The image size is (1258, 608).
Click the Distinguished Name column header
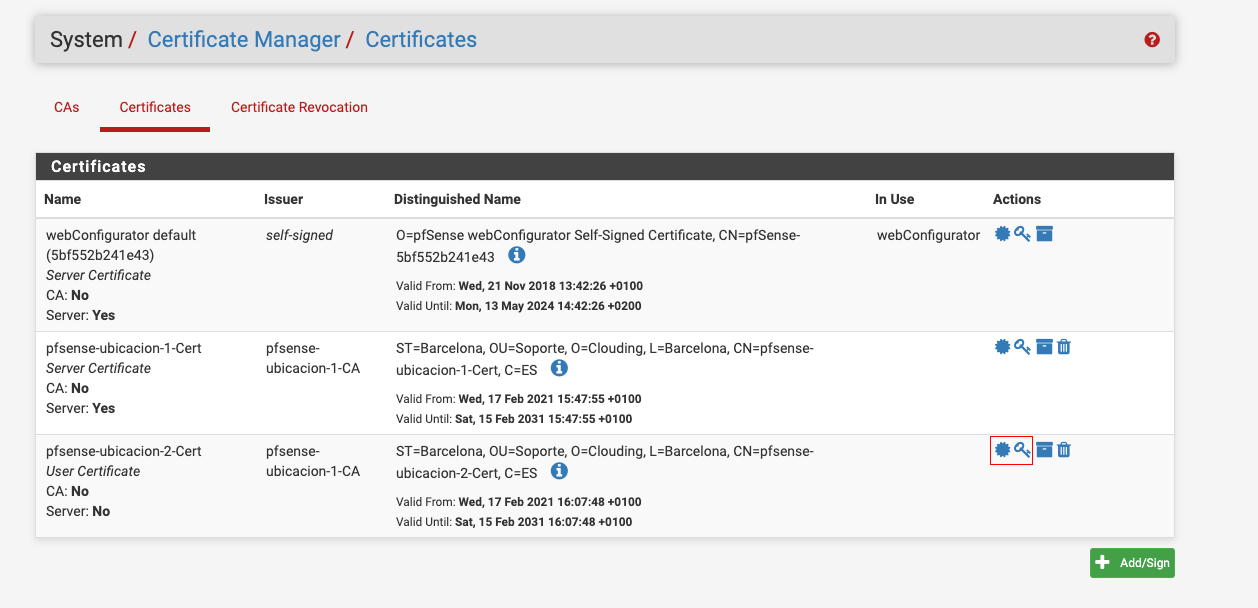pos(457,199)
